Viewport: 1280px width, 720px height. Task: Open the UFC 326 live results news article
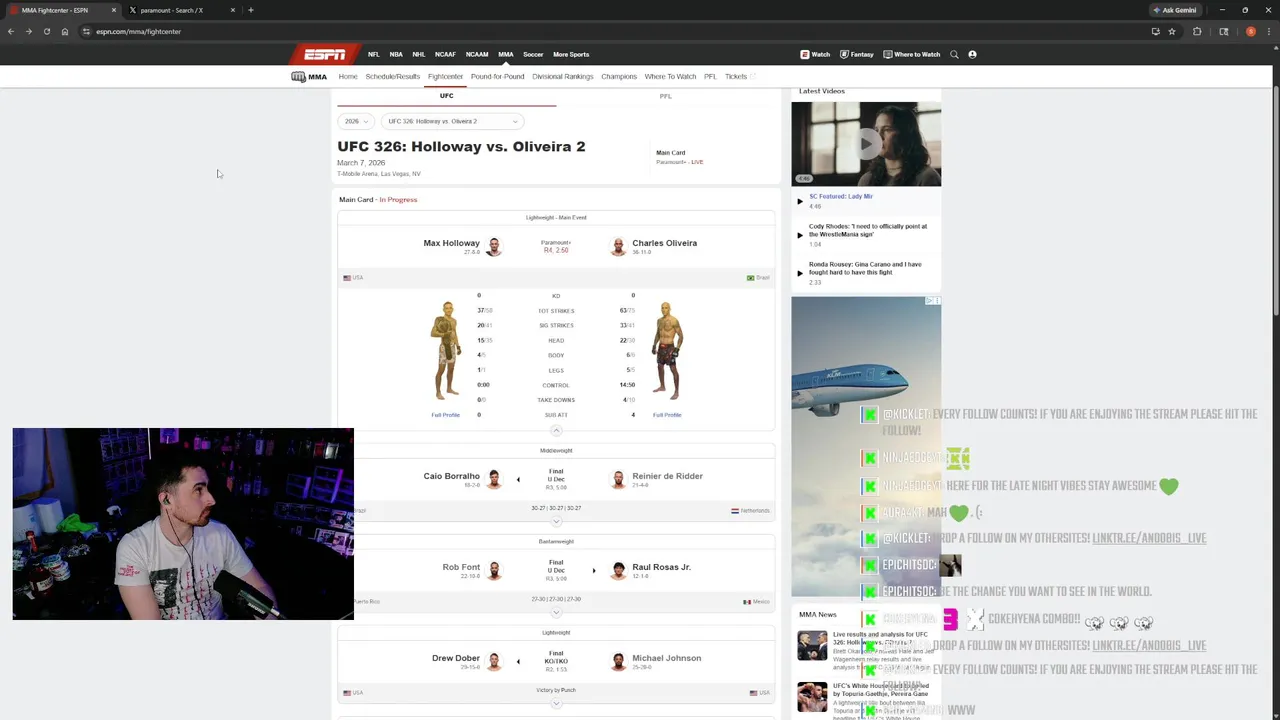coord(880,638)
